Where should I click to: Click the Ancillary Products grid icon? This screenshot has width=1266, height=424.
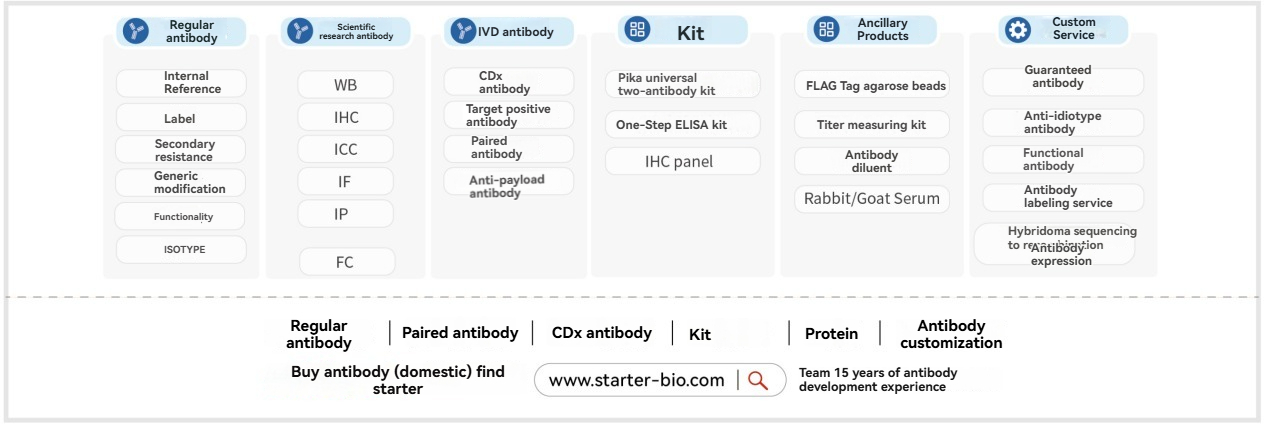825,29
